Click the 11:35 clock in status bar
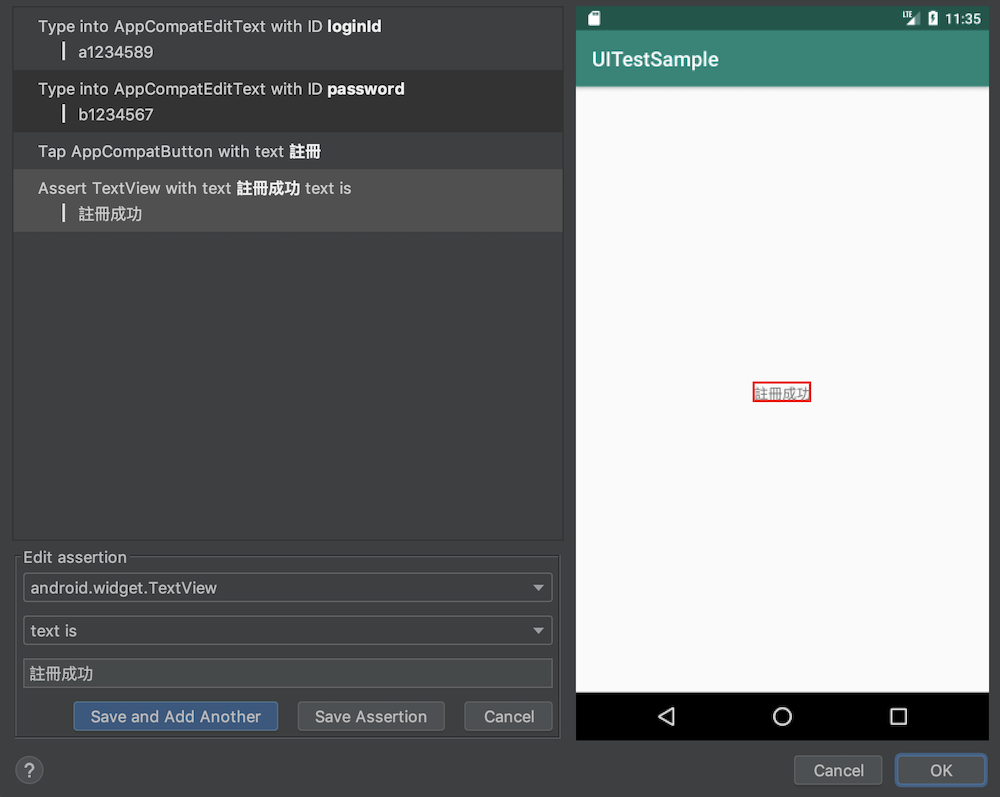Viewport: 1000px width, 797px height. pyautogui.click(x=963, y=18)
